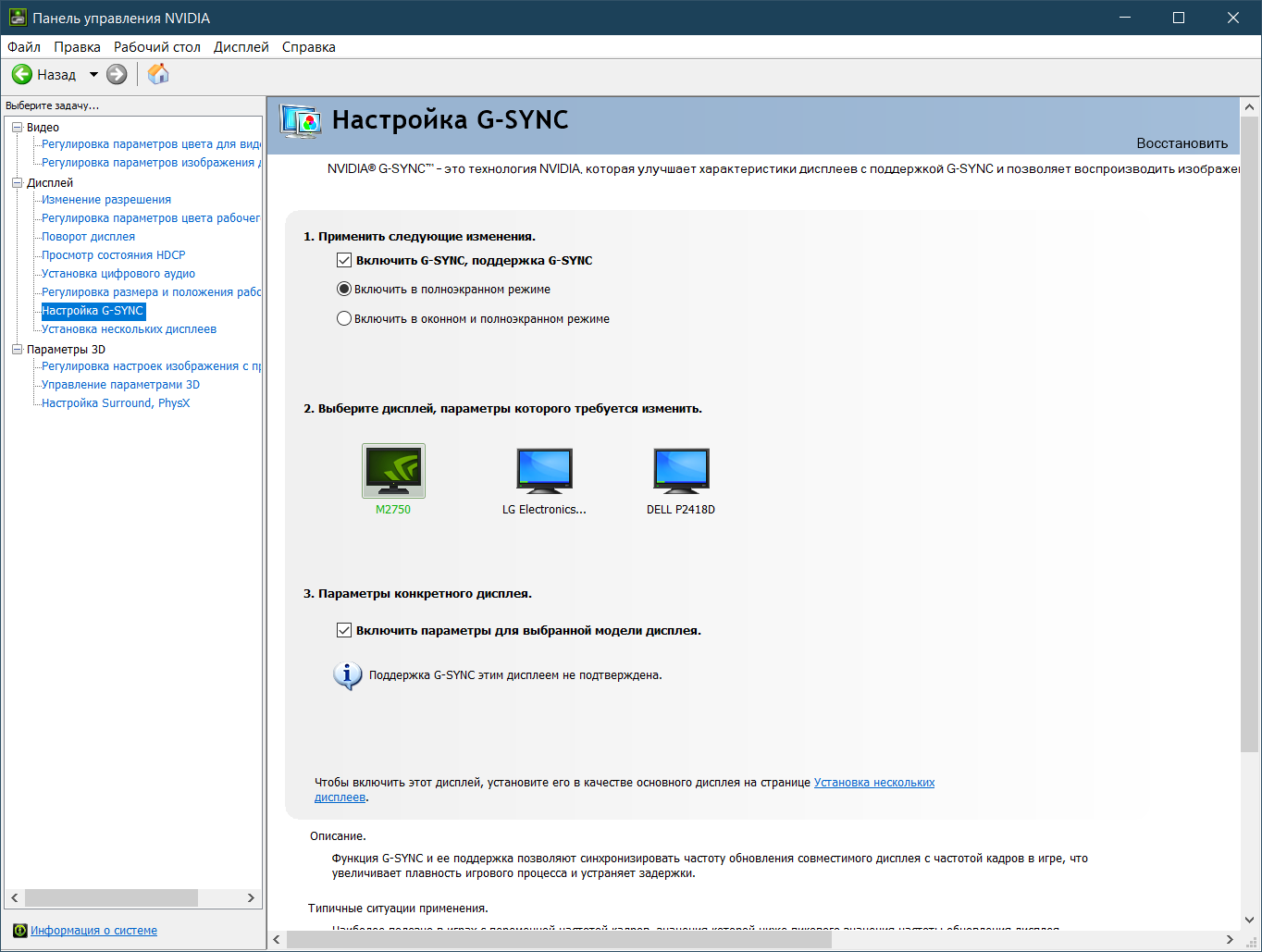Click the Home icon in toolbar
This screenshot has width=1262, height=952.
pos(158,74)
